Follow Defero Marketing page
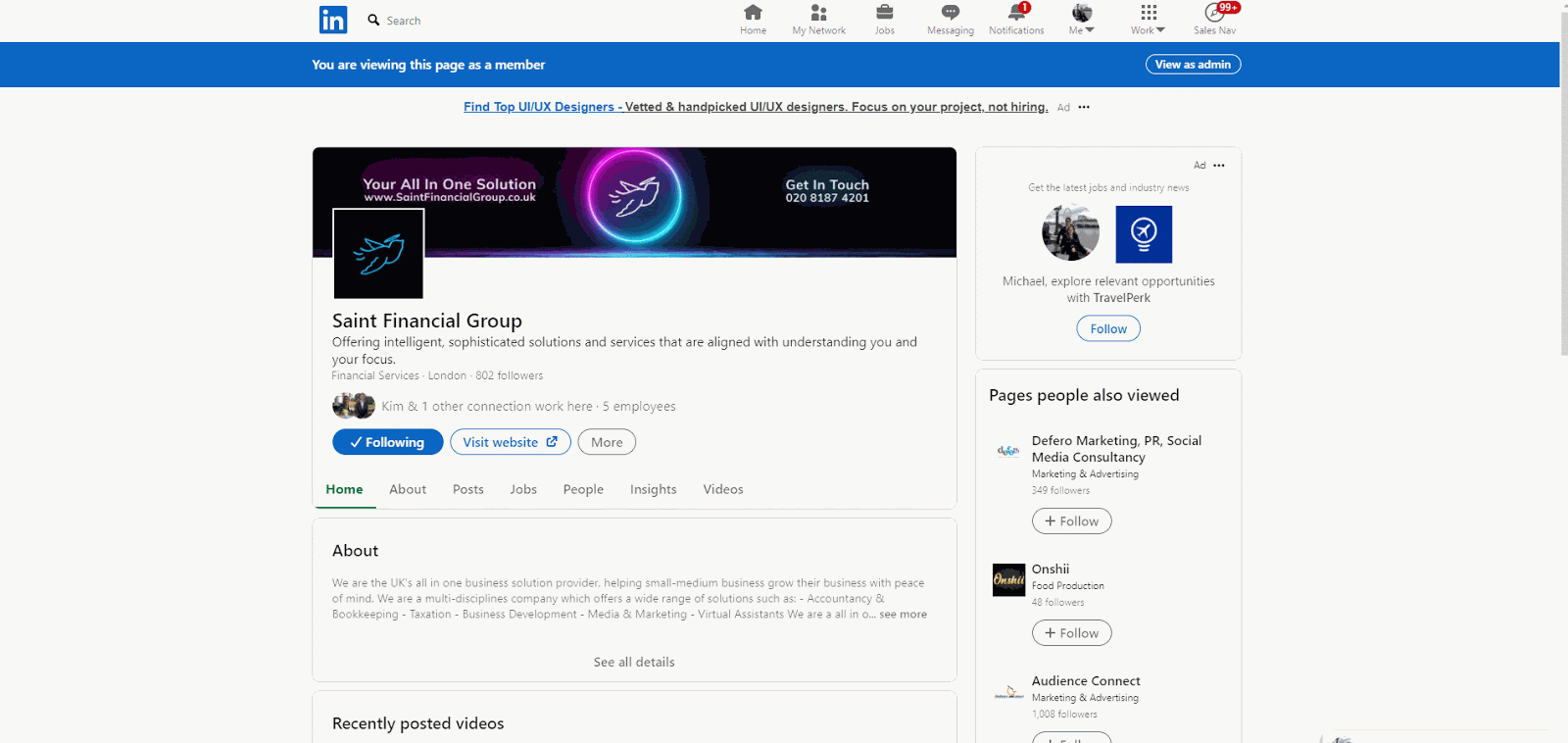This screenshot has height=743, width=1568. coord(1071,520)
